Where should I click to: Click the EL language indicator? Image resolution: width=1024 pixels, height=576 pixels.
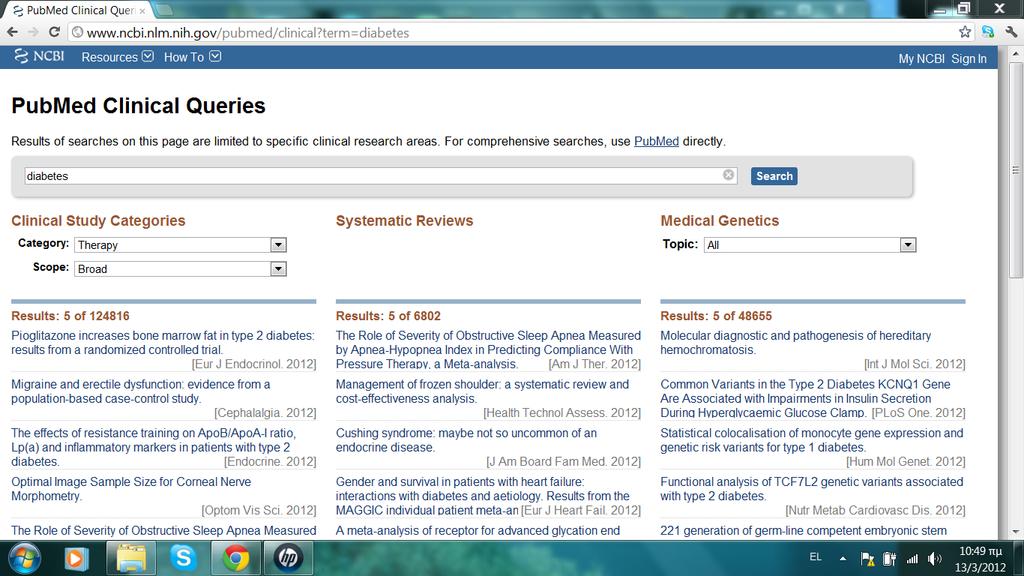click(x=815, y=557)
